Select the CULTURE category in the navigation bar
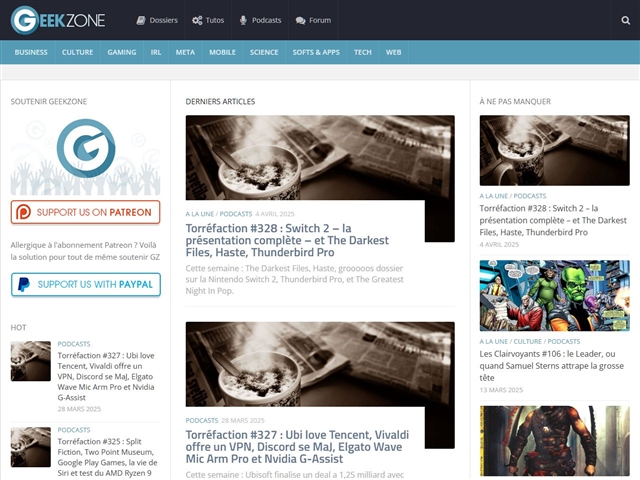This screenshot has width=640, height=480. 78,52
